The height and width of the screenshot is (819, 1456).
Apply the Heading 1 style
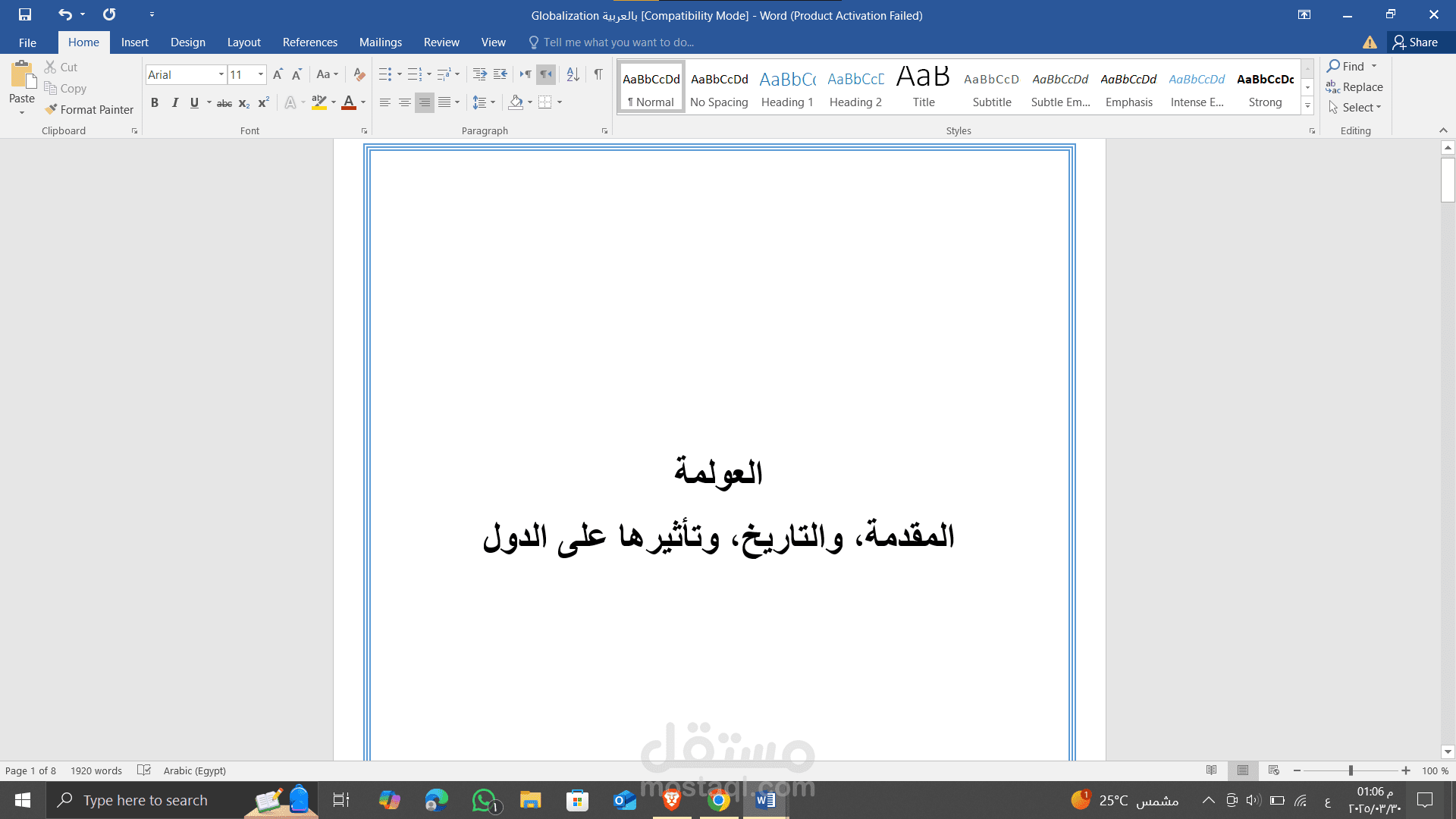pyautogui.click(x=786, y=86)
